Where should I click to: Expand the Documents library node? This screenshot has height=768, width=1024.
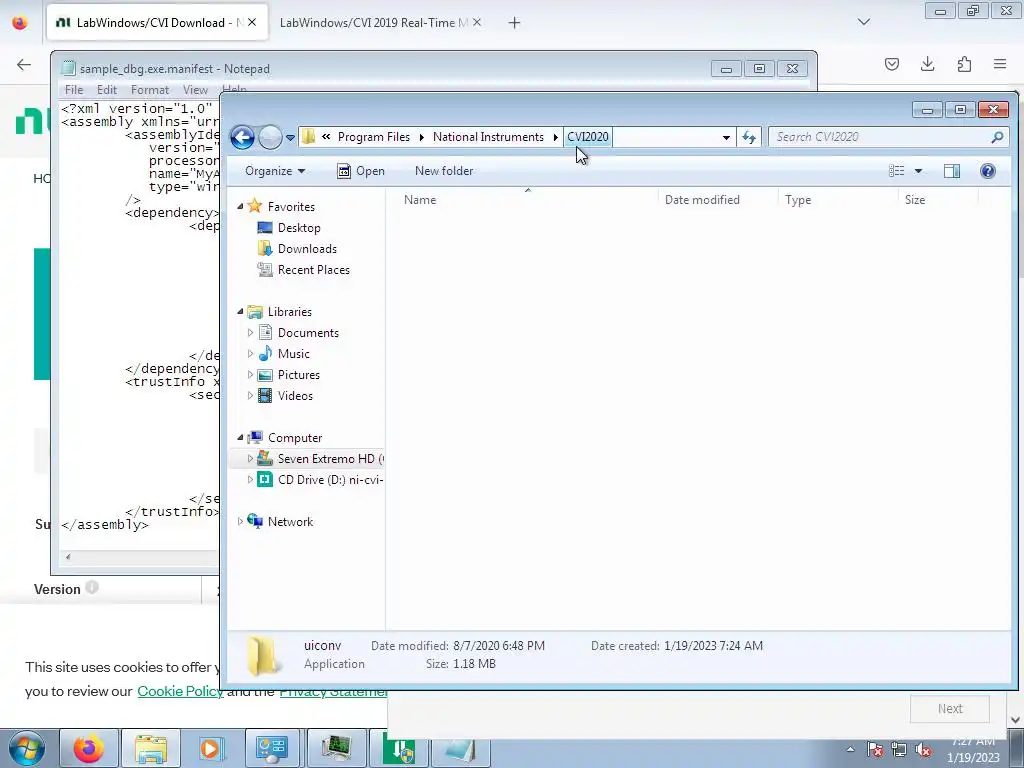coord(250,333)
